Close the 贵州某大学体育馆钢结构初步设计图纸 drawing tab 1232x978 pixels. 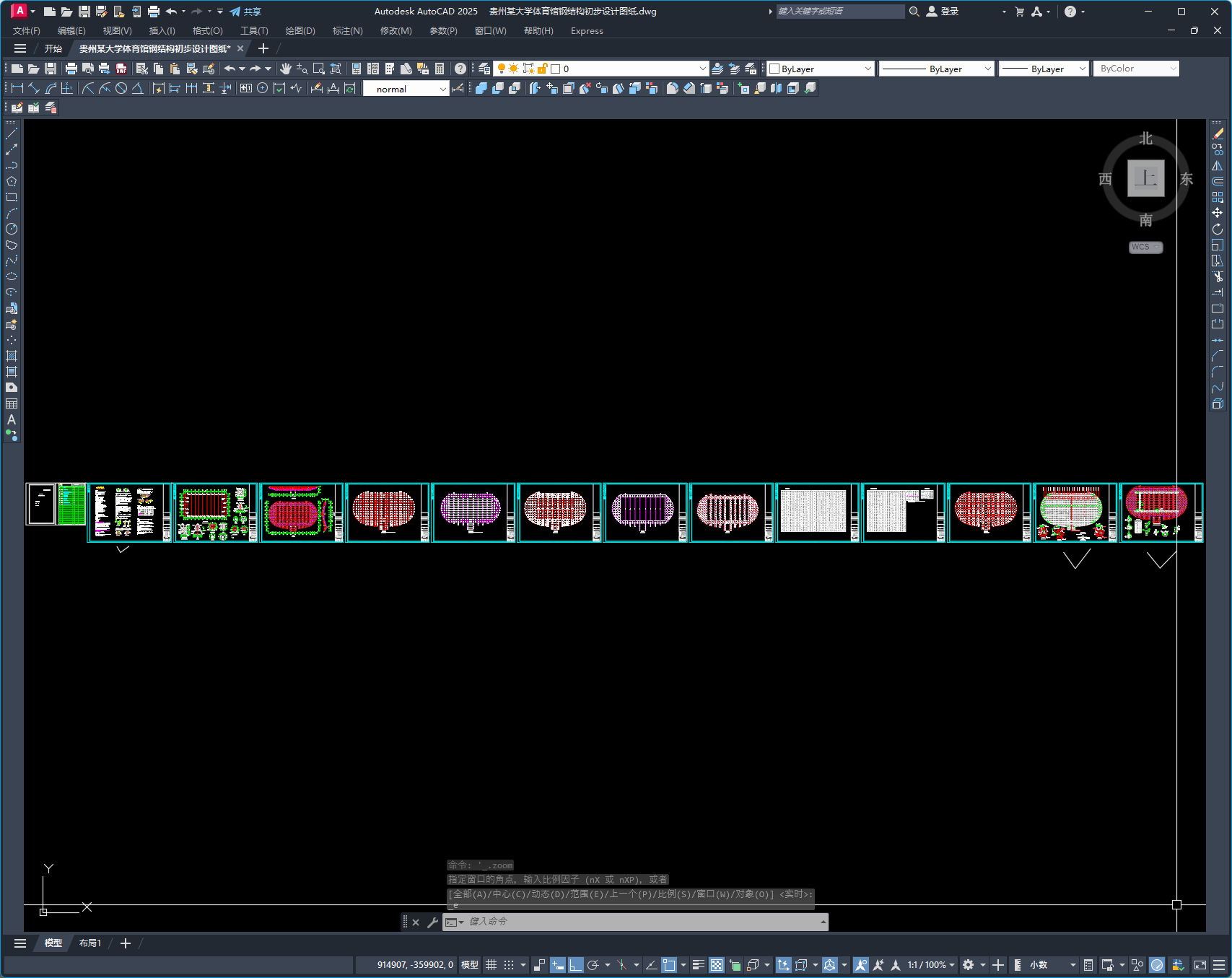click(240, 48)
